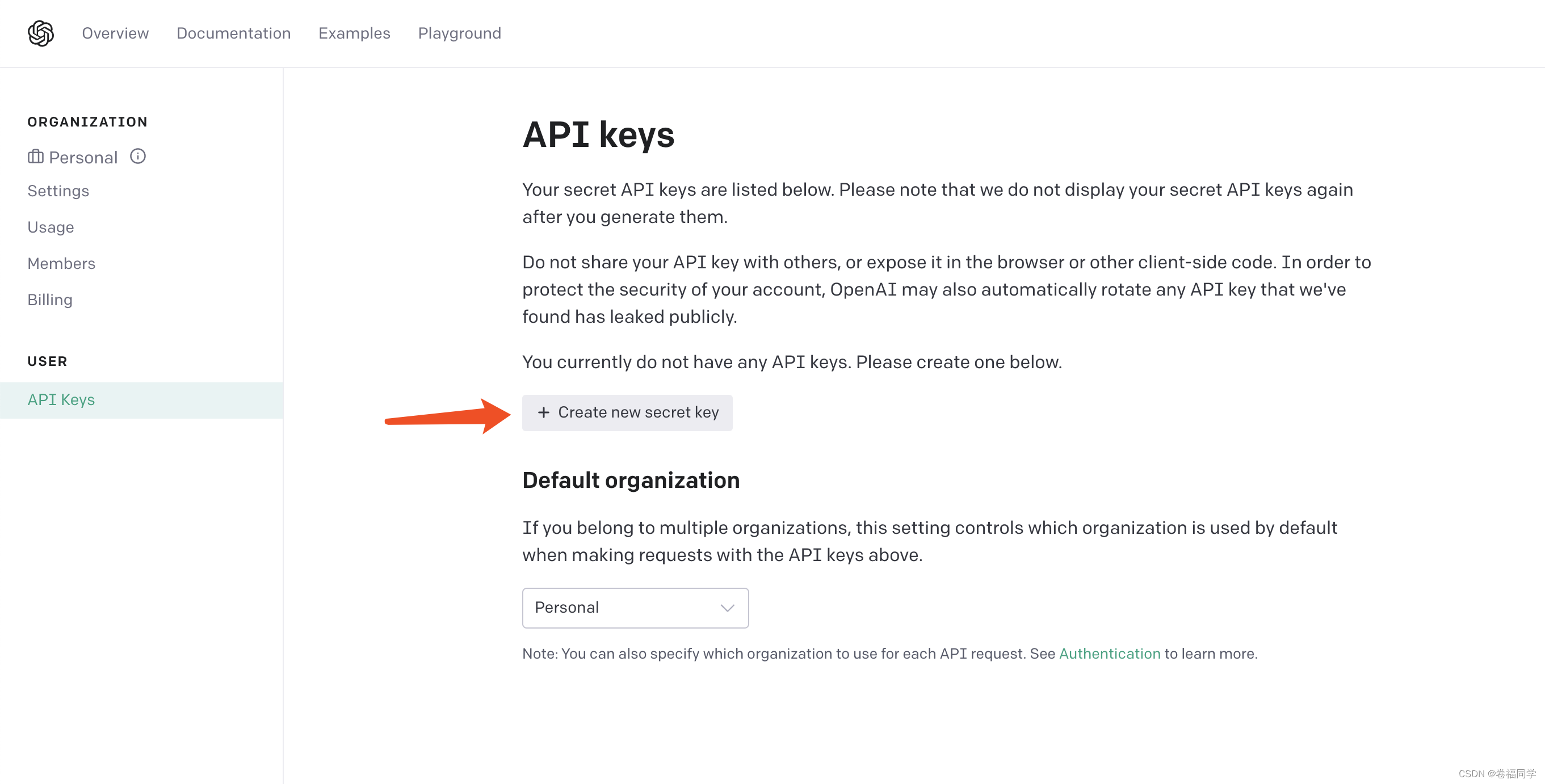The width and height of the screenshot is (1545, 784).
Task: Click the Default organization heading
Action: tap(631, 480)
